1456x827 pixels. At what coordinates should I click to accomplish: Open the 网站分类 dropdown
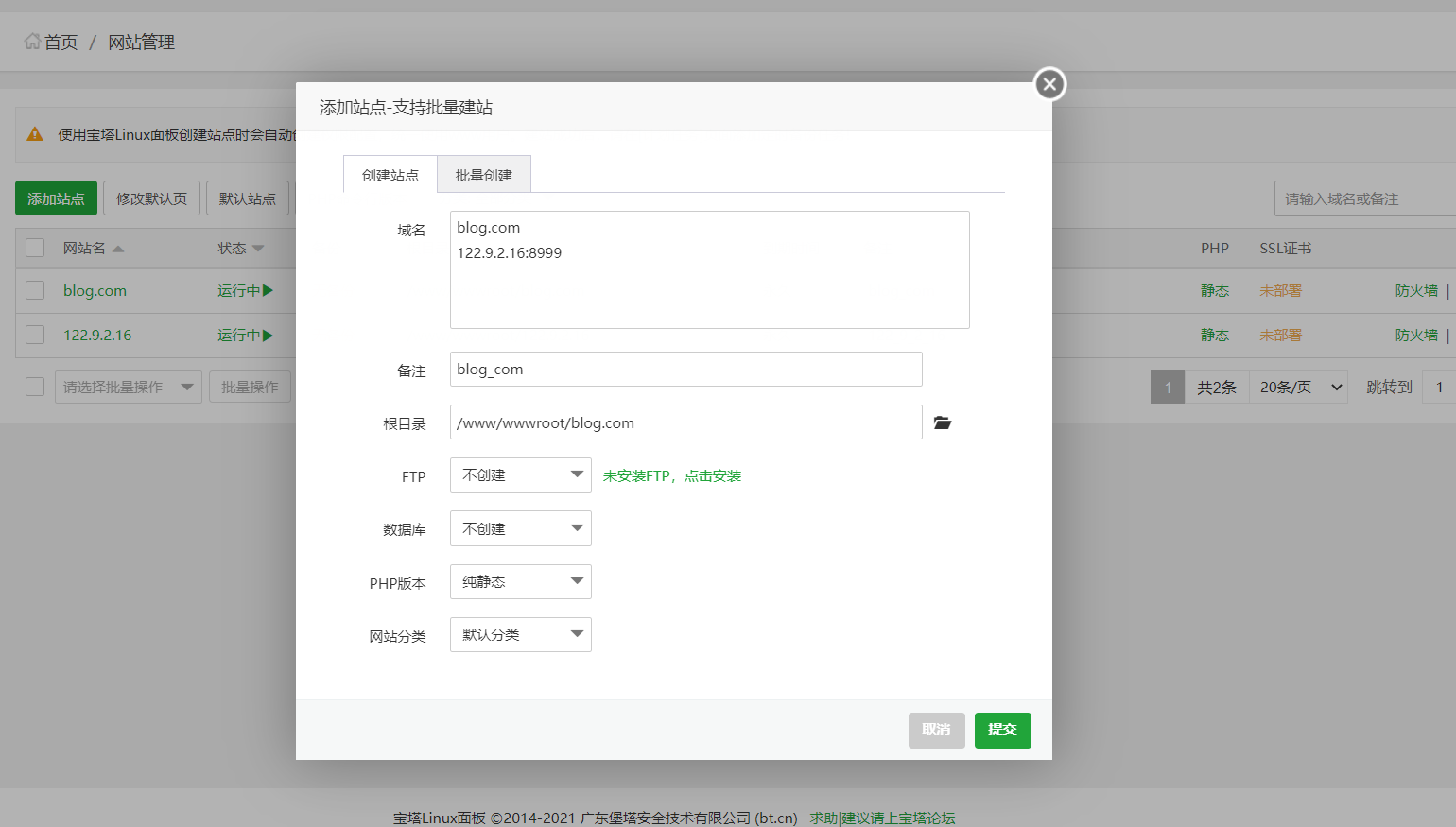coord(521,634)
